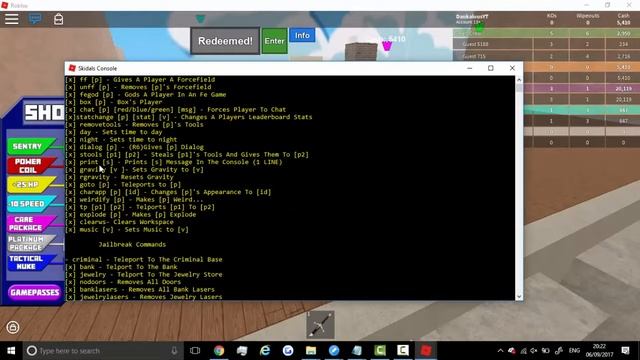The image size is (640, 360).
Task: Buy the +10 Speed shop item
Action: [x=31, y=204]
